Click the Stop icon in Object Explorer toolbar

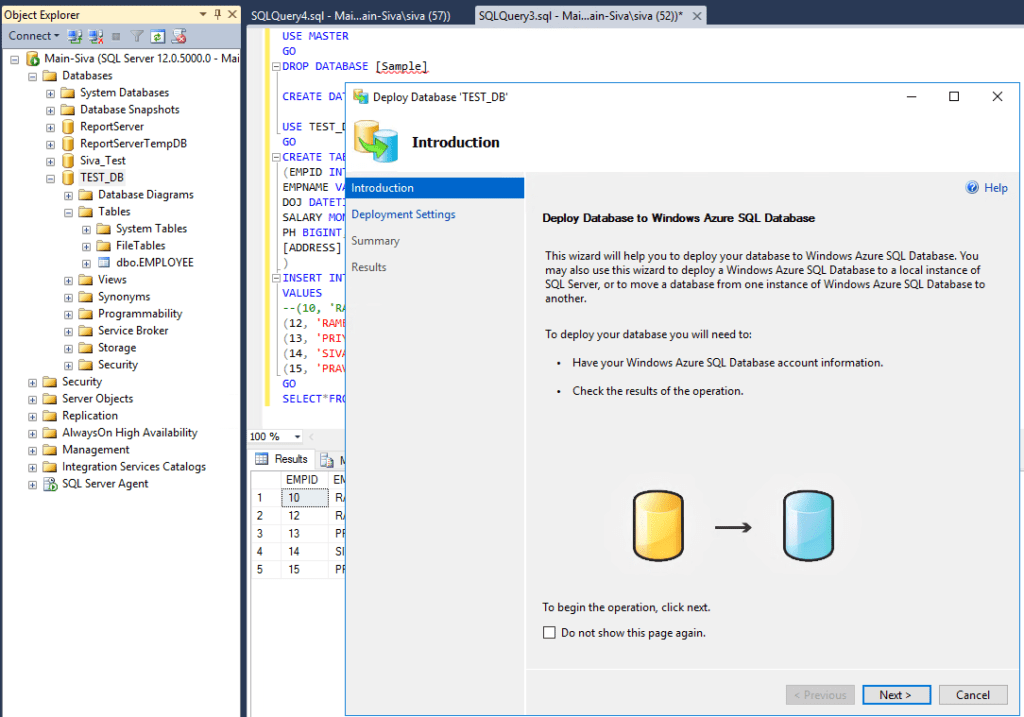tap(116, 36)
